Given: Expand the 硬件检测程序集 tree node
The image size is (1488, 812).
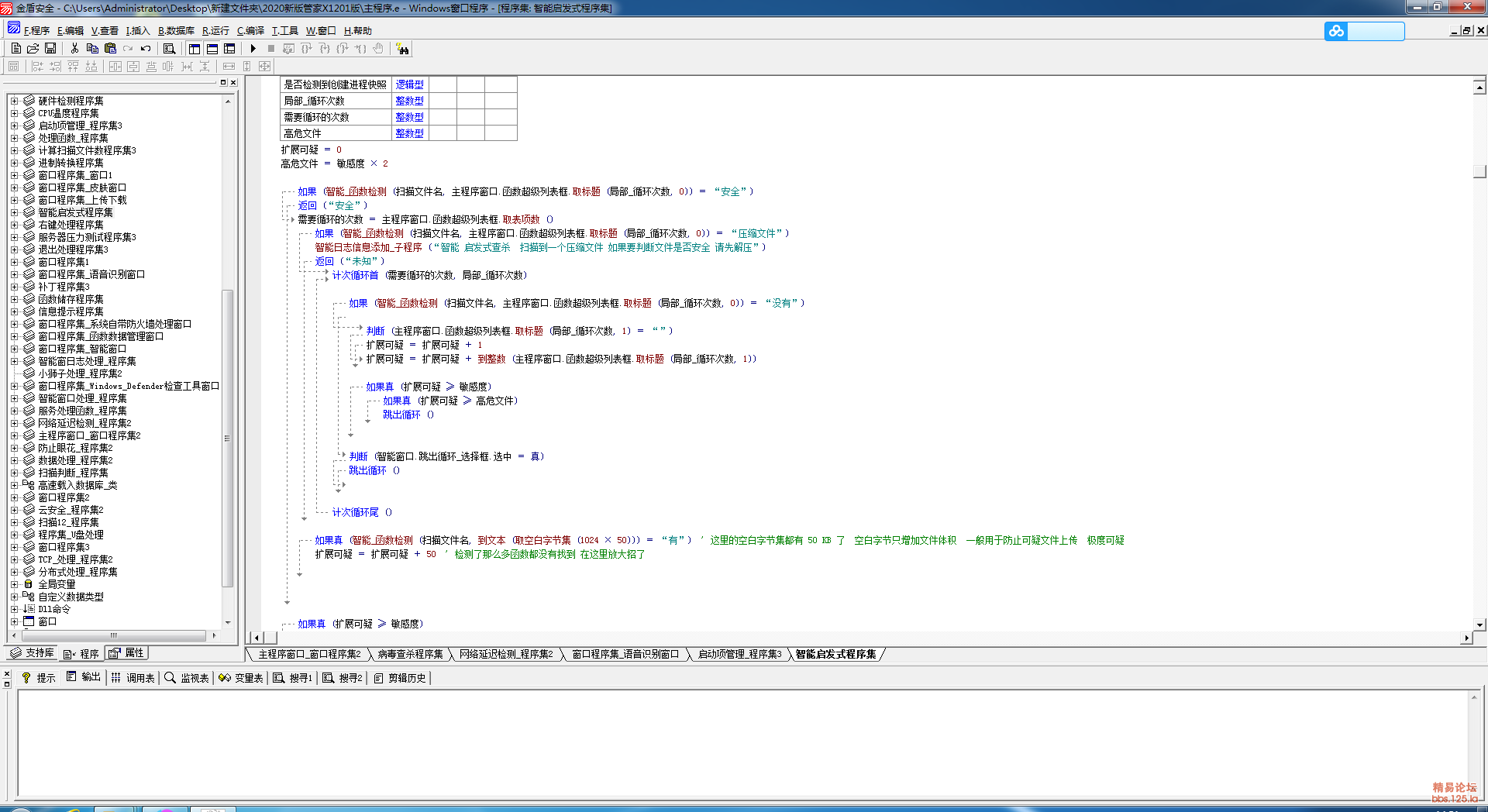Looking at the screenshot, I should 14,101.
